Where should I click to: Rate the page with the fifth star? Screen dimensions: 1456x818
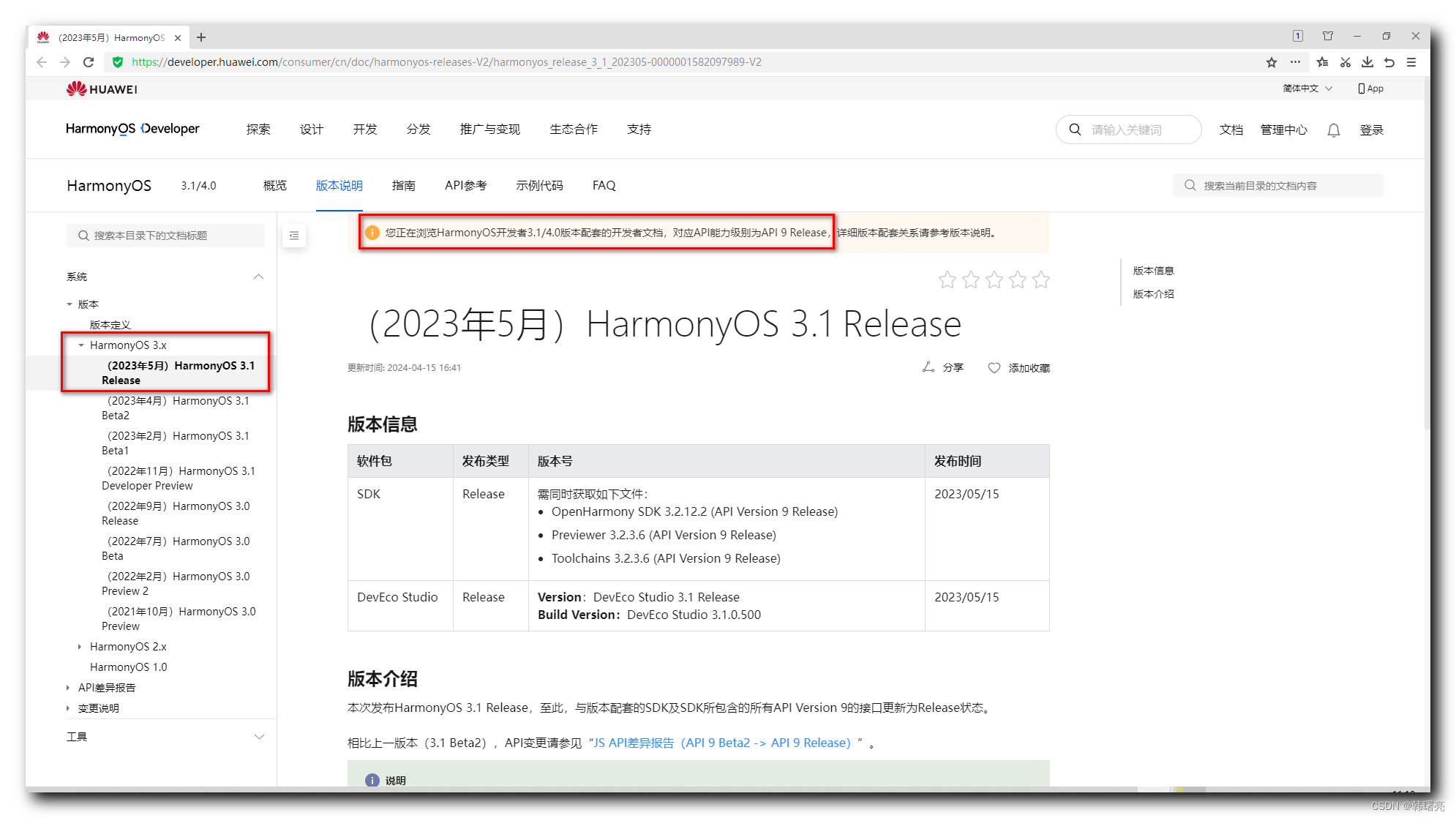(1041, 279)
